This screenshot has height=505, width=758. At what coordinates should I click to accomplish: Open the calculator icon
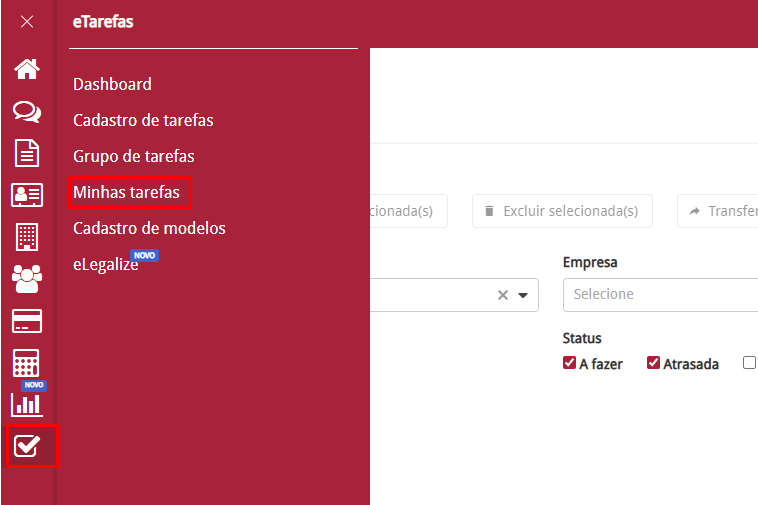coord(26,363)
